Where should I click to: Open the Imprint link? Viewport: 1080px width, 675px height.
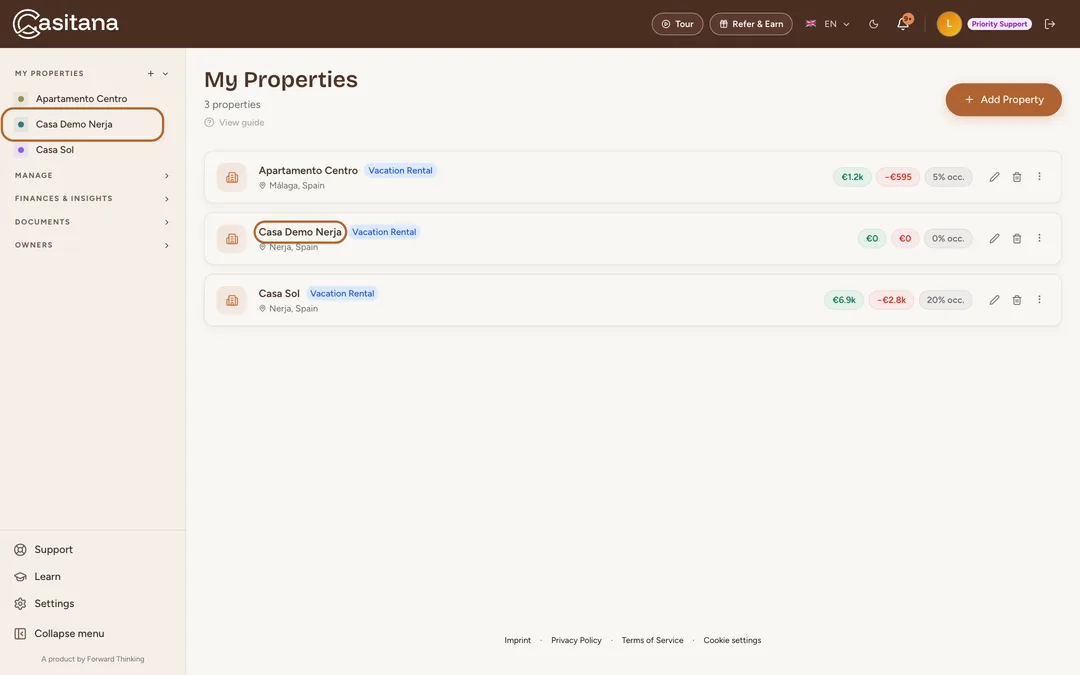coord(517,640)
